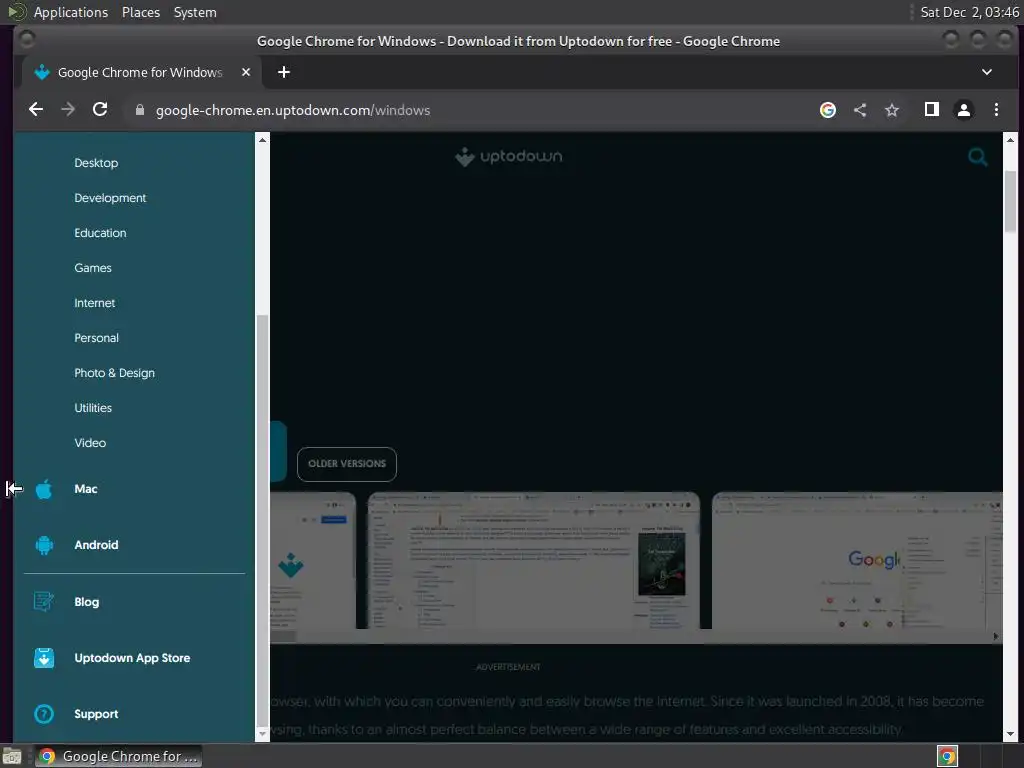The image size is (1024, 768).
Task: Select the Android platform label
Action: pyautogui.click(x=96, y=545)
